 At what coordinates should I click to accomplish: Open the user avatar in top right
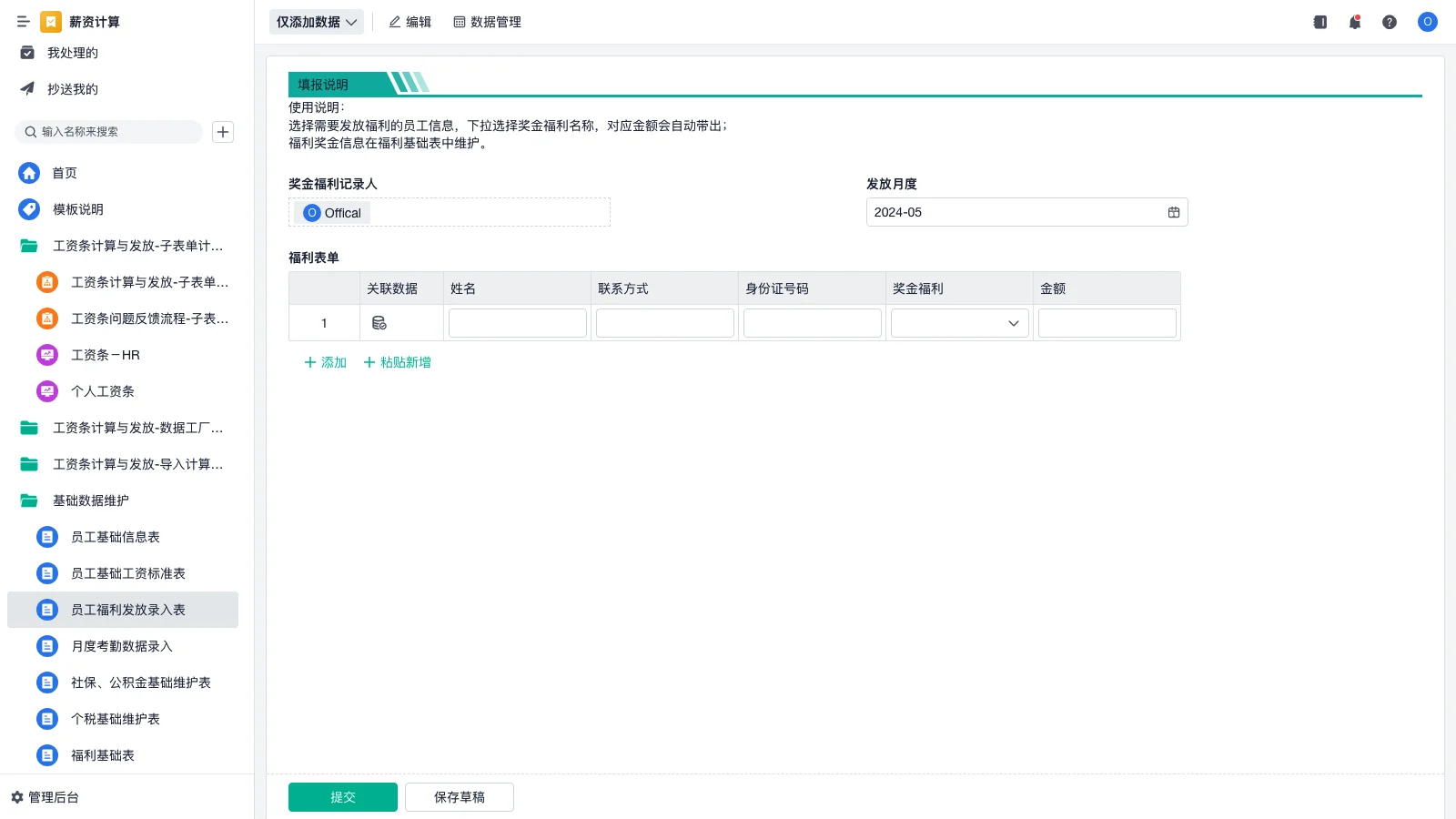tap(1428, 22)
